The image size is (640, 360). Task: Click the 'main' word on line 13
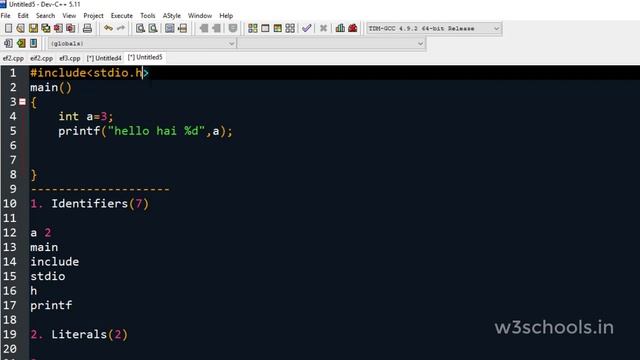click(x=44, y=247)
